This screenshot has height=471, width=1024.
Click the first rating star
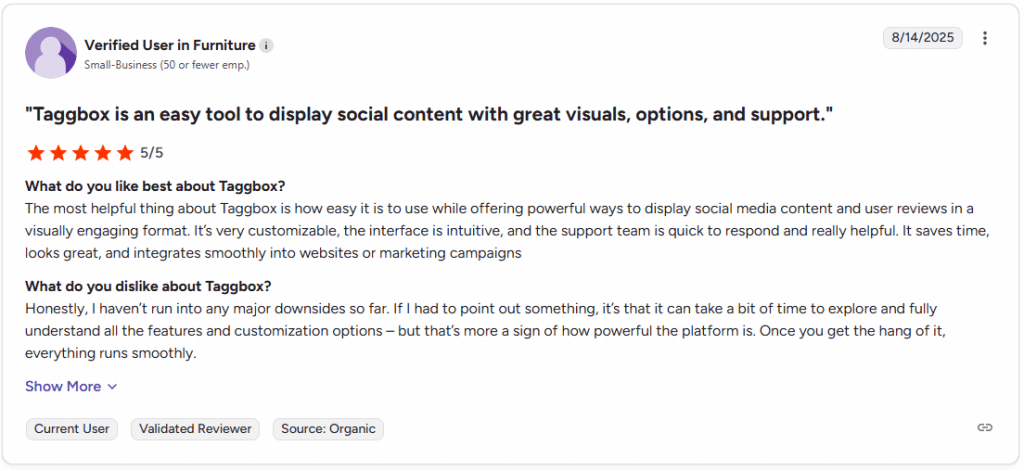click(36, 153)
